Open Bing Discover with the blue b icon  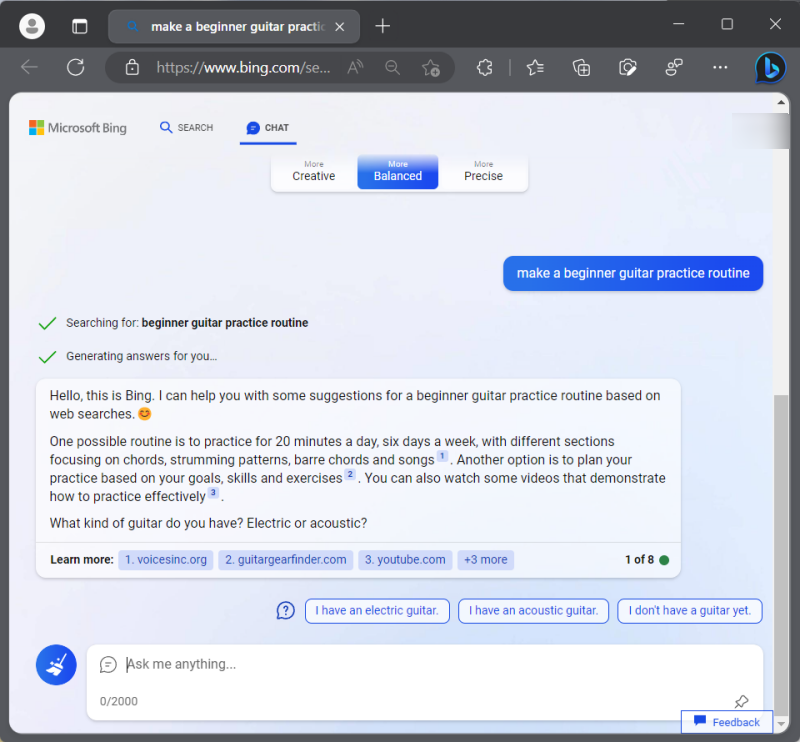(x=770, y=67)
